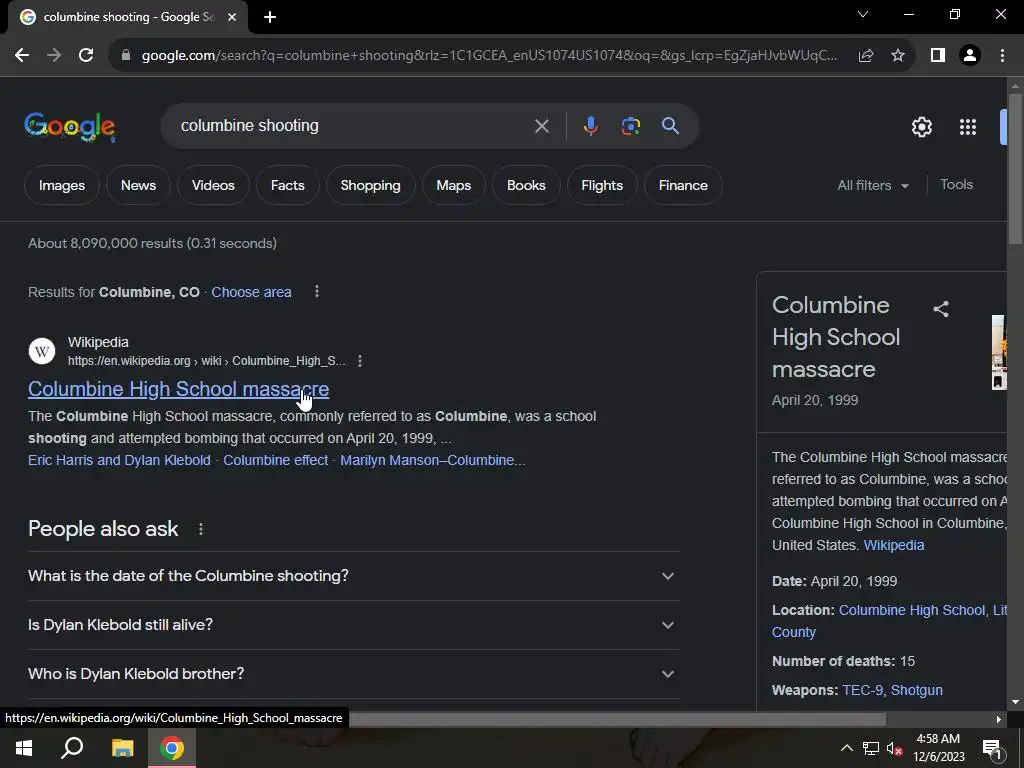
Task: Open Marilyn Manson–Columbine sitelink
Action: pyautogui.click(x=432, y=460)
